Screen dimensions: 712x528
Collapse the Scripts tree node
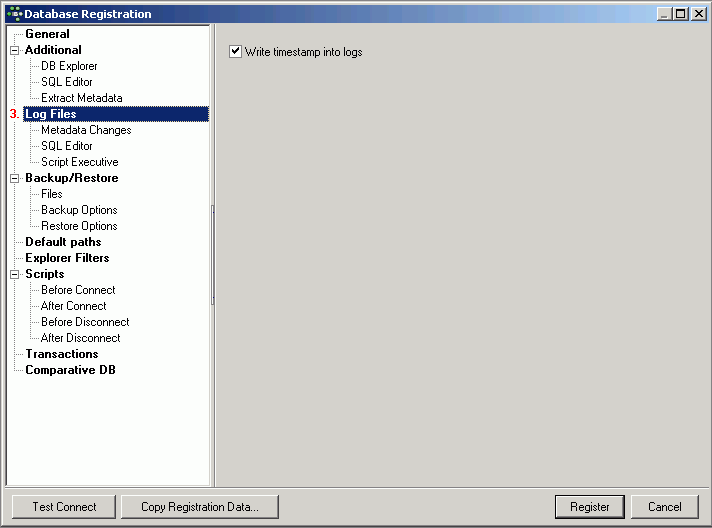click(15, 274)
